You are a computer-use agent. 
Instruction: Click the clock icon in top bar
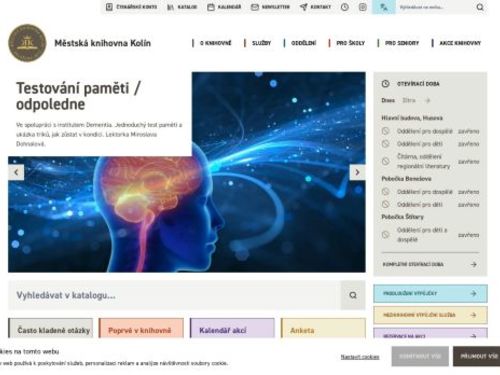[x=345, y=7]
